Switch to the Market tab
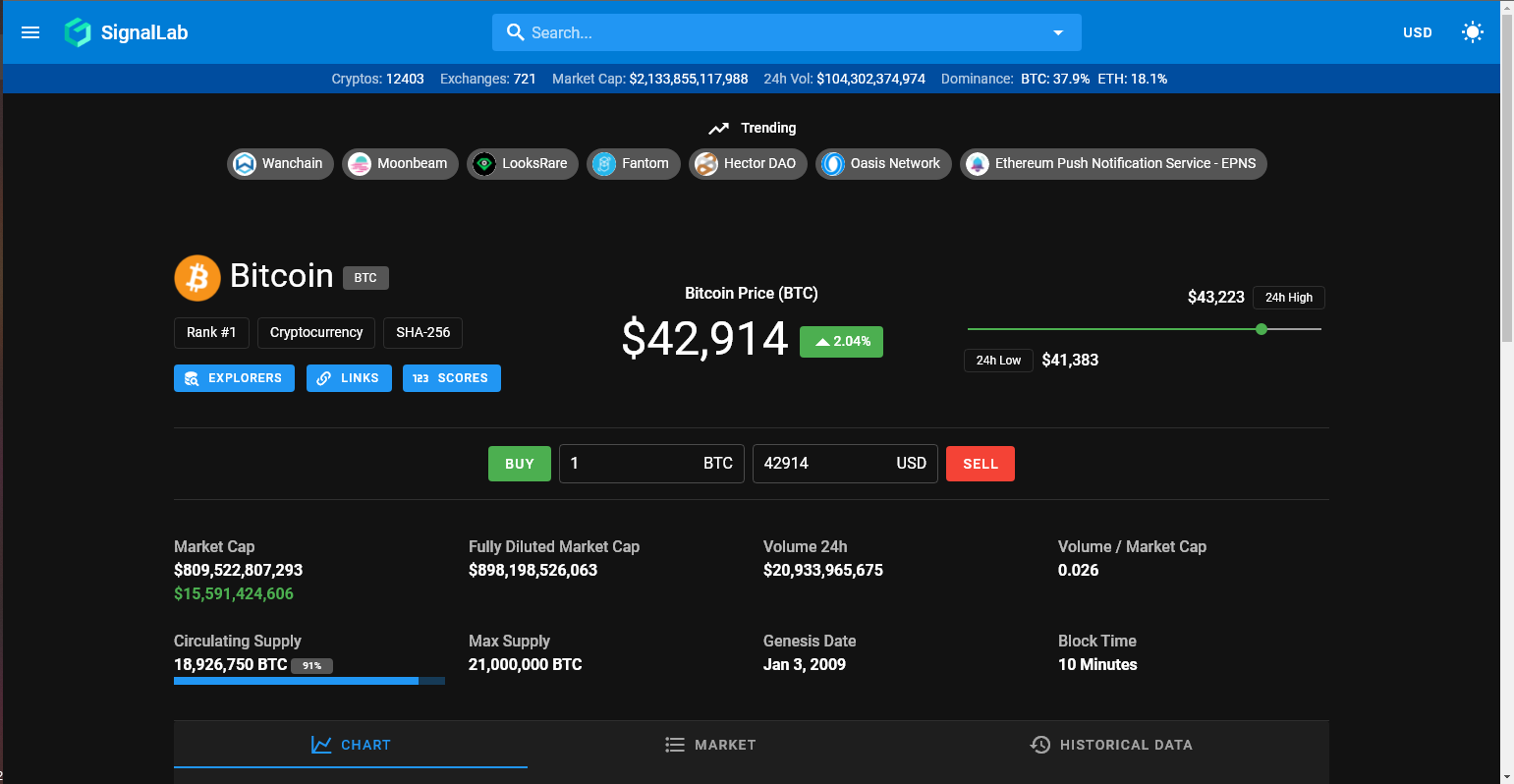This screenshot has height=784, width=1514. click(x=710, y=745)
